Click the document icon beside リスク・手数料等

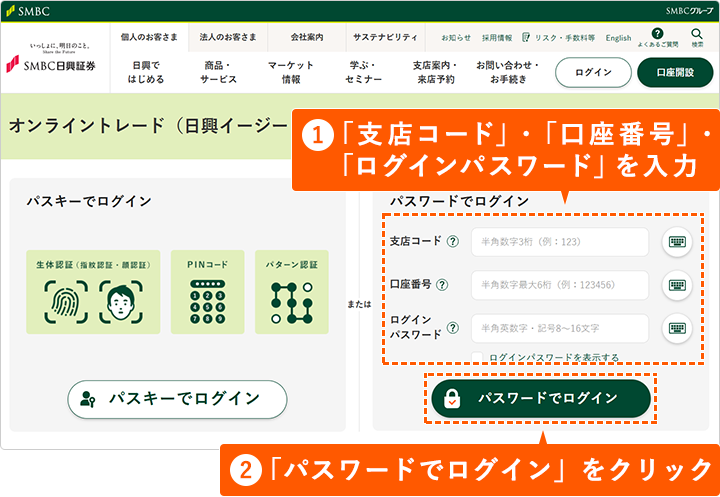click(x=526, y=37)
